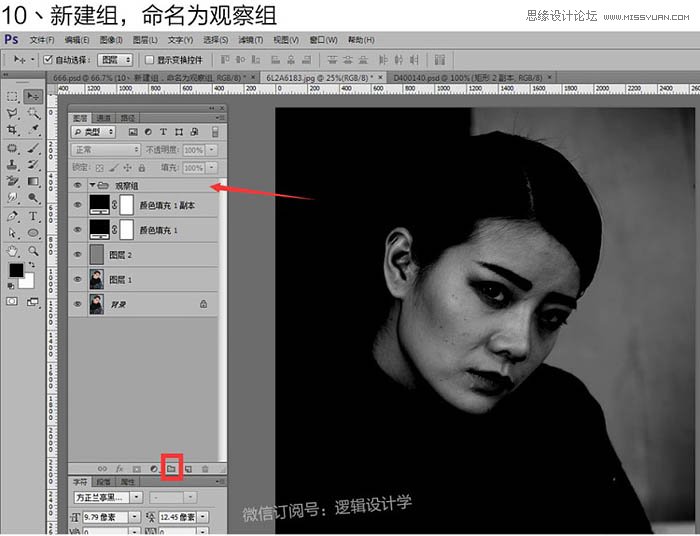Viewport: 700px width, 536px height.
Task: Click the create new group folder icon
Action: point(171,469)
